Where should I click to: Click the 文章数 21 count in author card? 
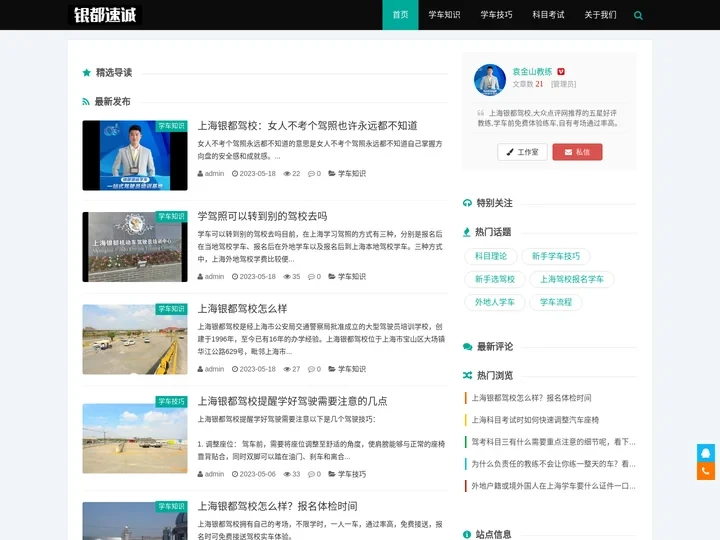528,84
